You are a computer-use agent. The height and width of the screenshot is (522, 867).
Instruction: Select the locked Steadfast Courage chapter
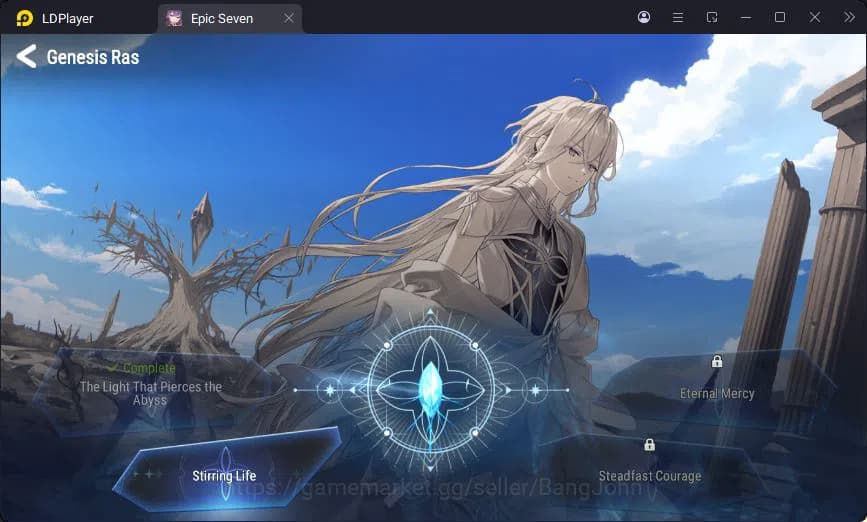pos(649,476)
